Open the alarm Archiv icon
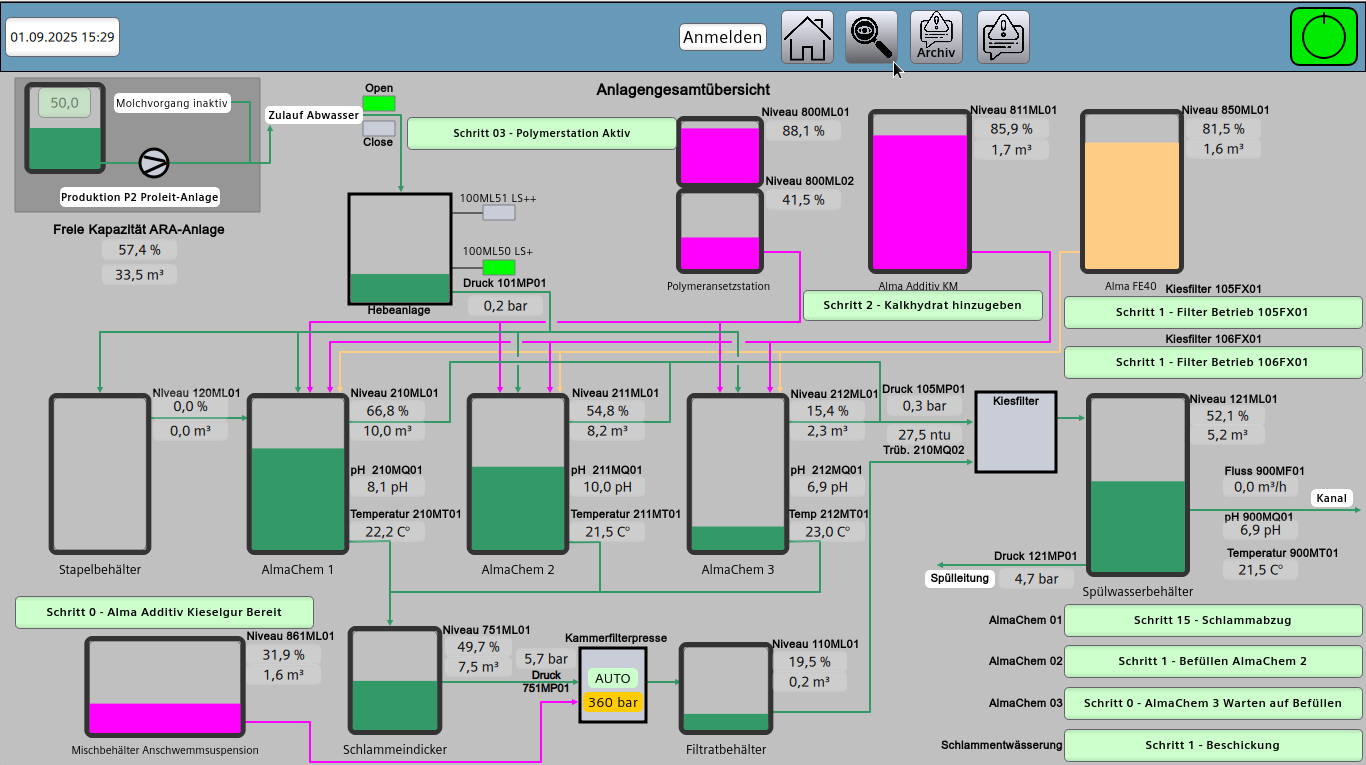The image size is (1366, 765). pyautogui.click(x=937, y=37)
